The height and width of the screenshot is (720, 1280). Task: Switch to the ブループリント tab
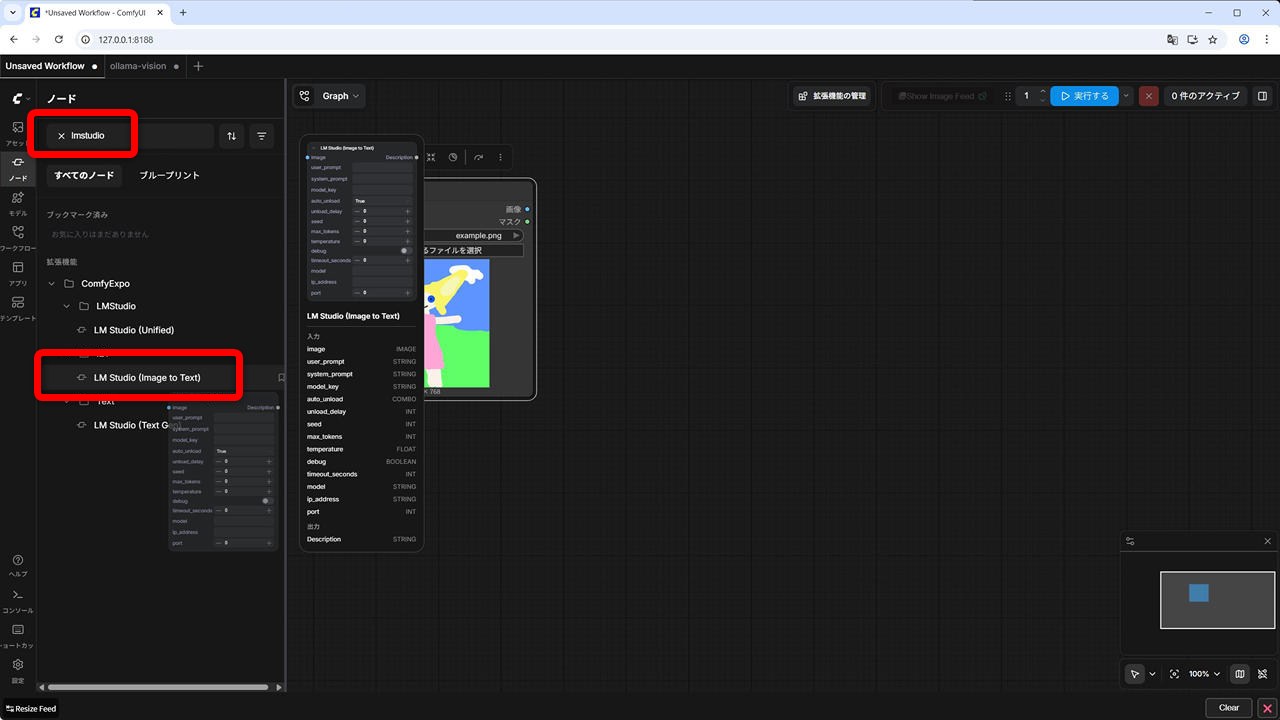click(x=169, y=175)
